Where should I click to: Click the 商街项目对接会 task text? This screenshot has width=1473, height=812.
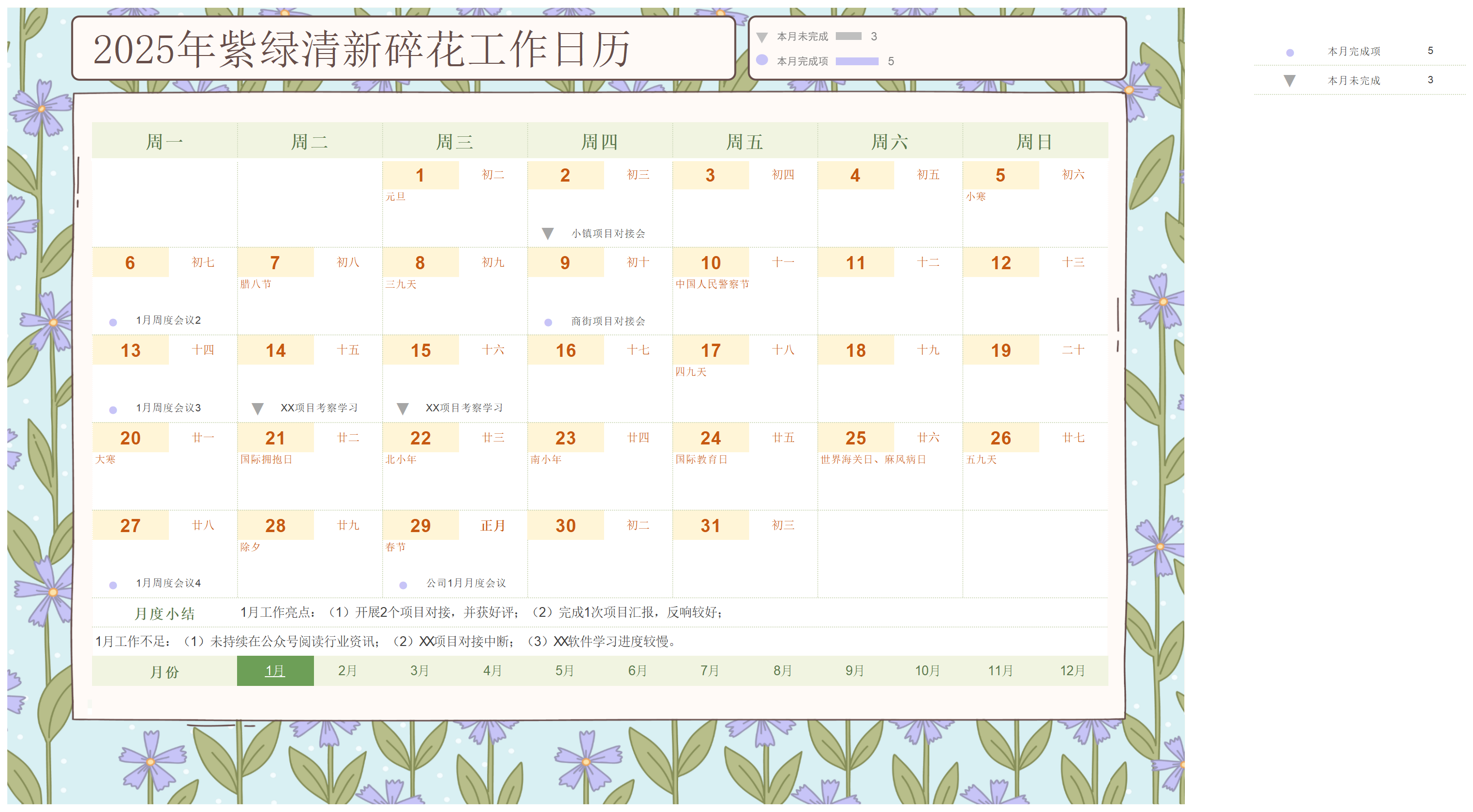click(608, 321)
